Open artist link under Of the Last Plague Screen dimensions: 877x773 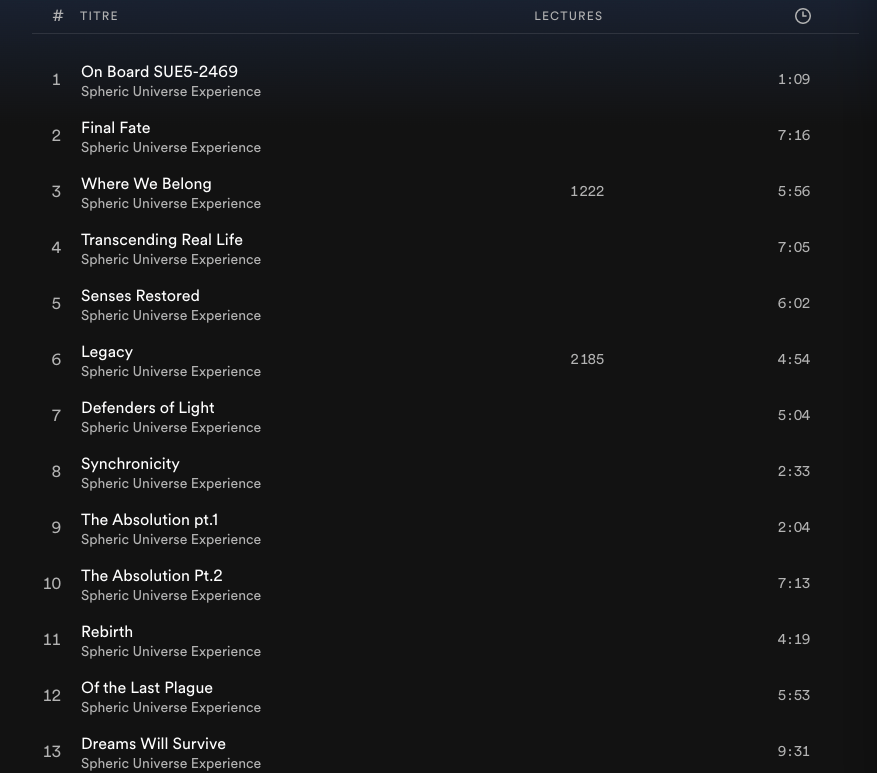click(x=171, y=707)
